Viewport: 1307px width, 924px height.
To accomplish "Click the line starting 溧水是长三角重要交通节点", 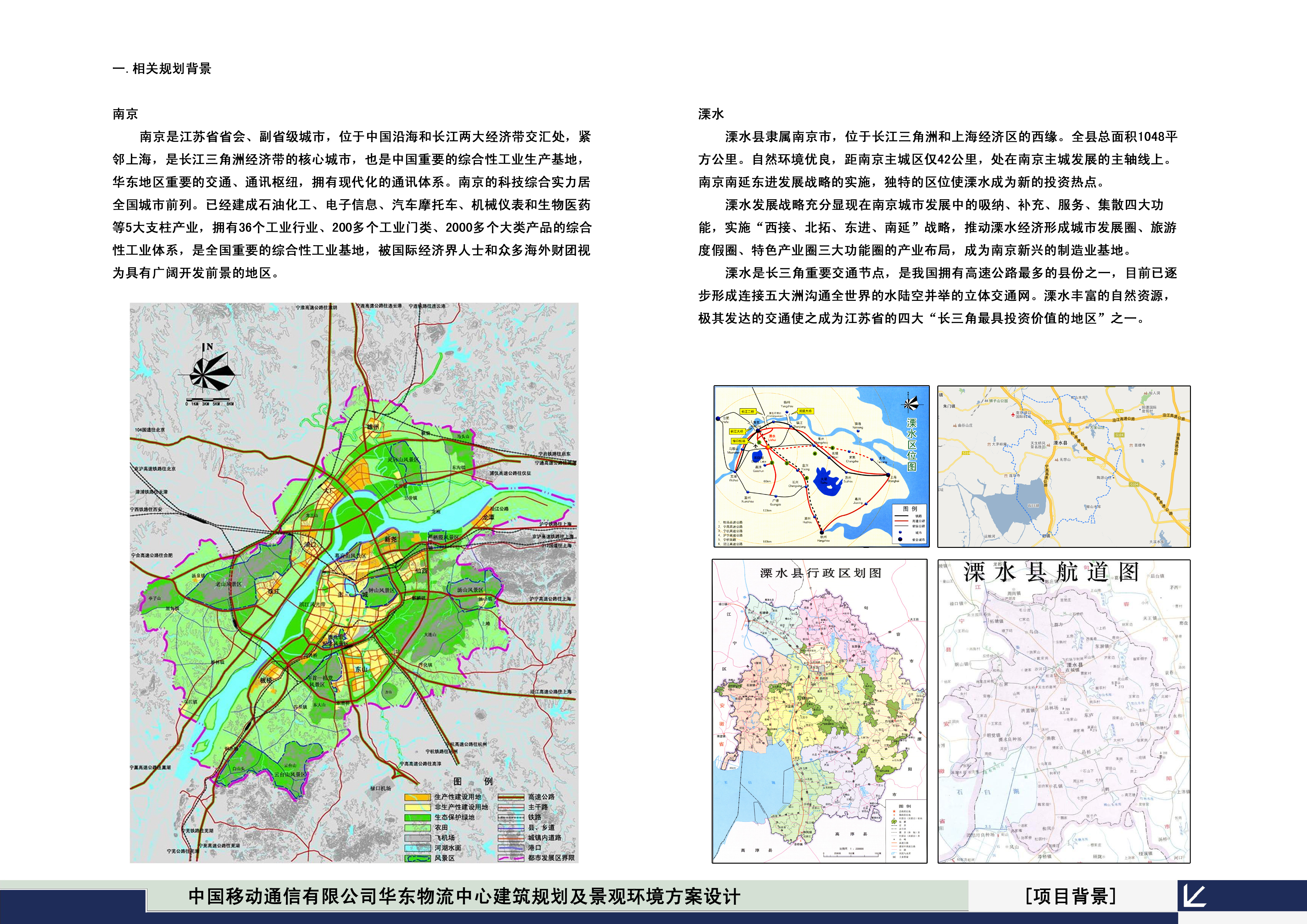I will (951, 273).
